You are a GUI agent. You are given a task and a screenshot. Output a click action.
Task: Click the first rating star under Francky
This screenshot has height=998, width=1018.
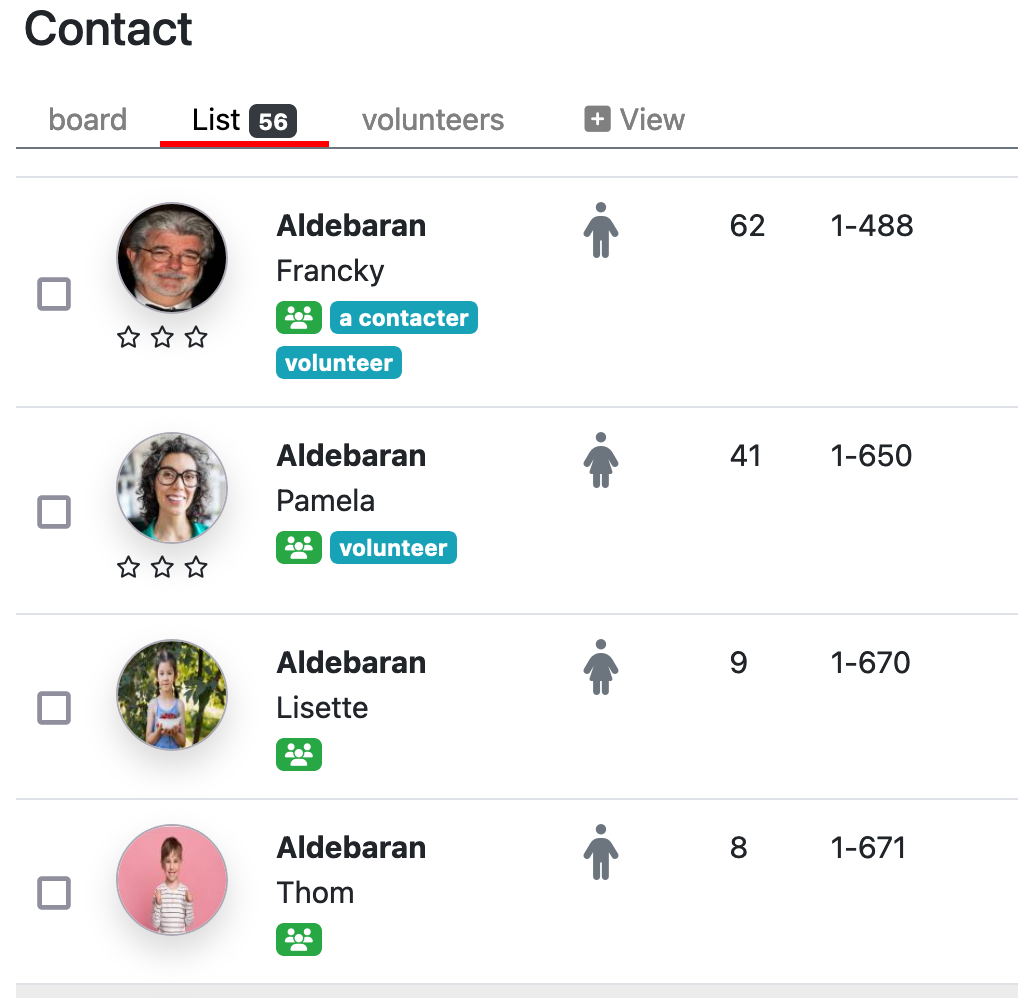click(x=129, y=338)
